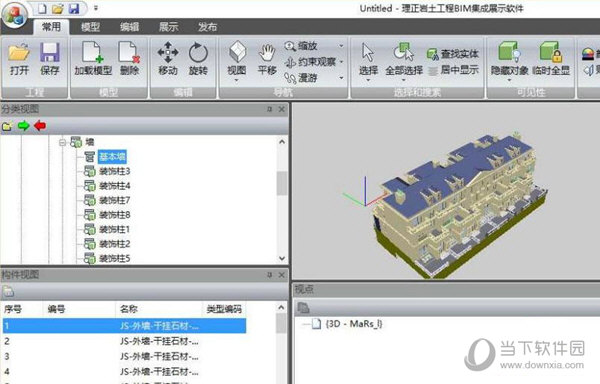Pin the 分类视图 panel
The height and width of the screenshot is (384, 600).
point(270,109)
